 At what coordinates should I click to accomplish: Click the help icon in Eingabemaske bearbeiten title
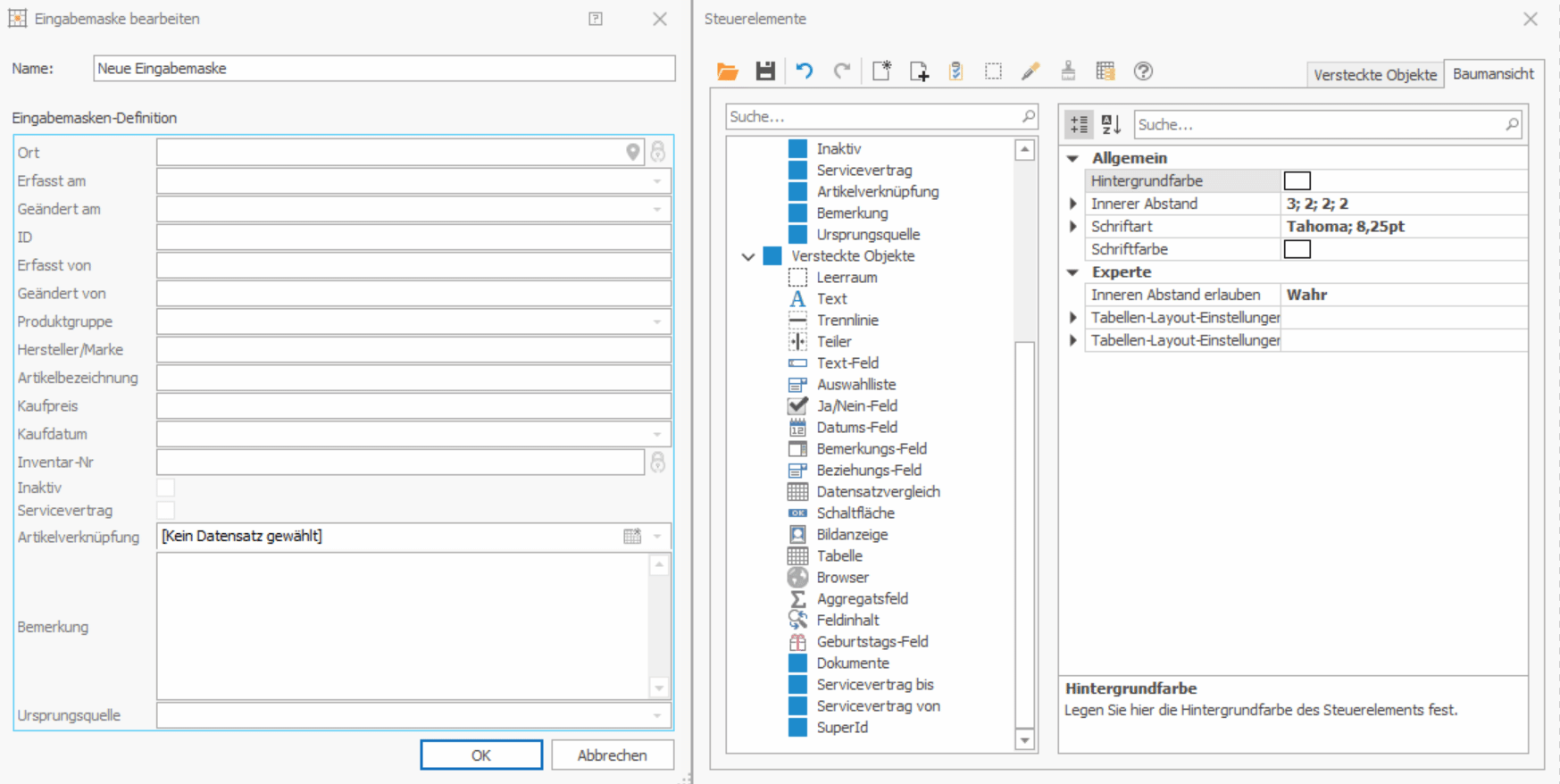click(596, 19)
